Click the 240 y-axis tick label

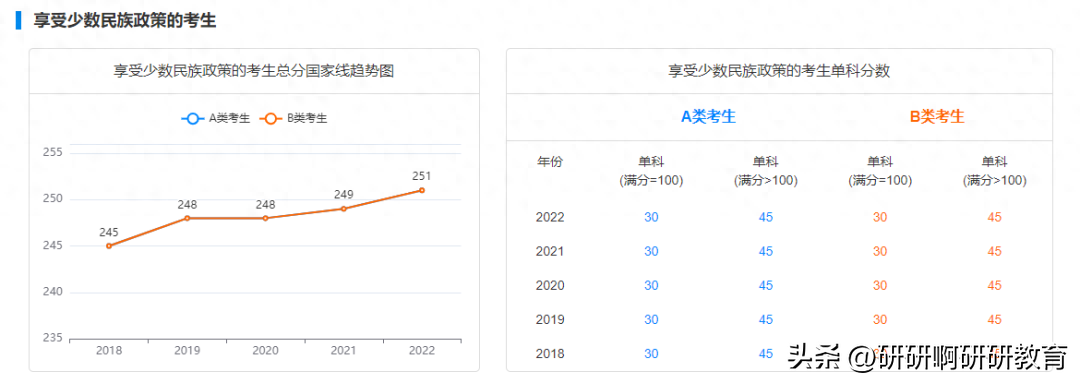coord(52,292)
